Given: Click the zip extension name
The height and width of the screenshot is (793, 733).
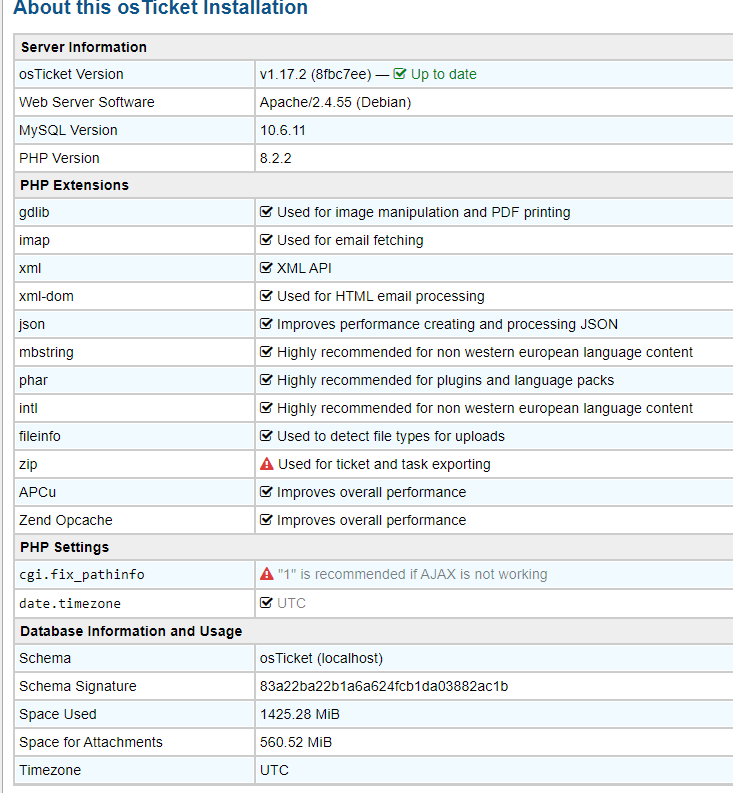Looking at the screenshot, I should (x=28, y=464).
